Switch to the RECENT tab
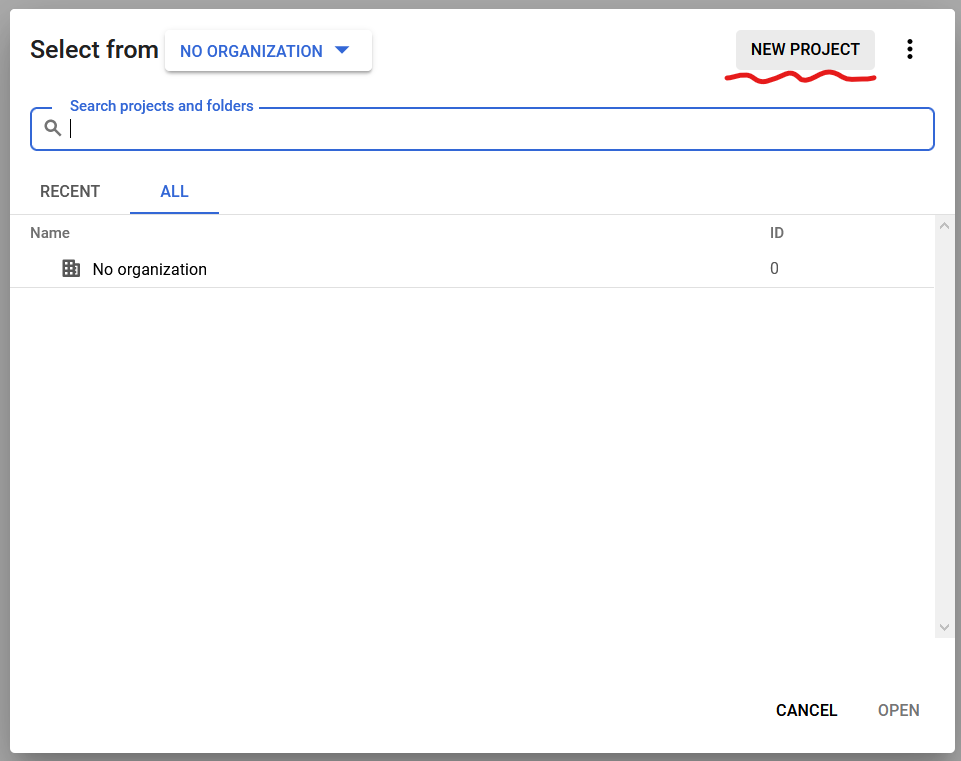Viewport: 961px width, 761px height. tap(70, 191)
